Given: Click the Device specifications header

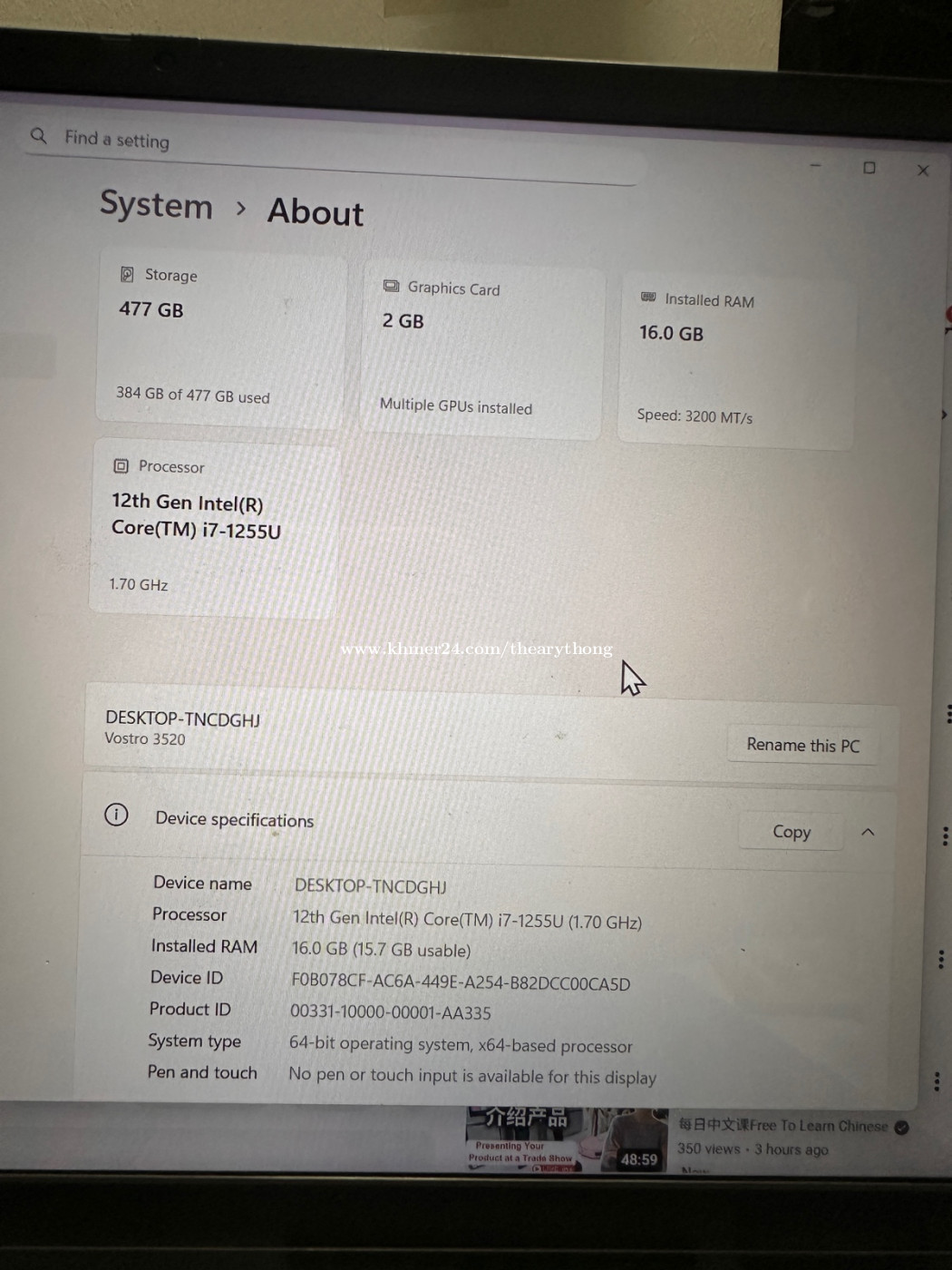Looking at the screenshot, I should click(234, 819).
